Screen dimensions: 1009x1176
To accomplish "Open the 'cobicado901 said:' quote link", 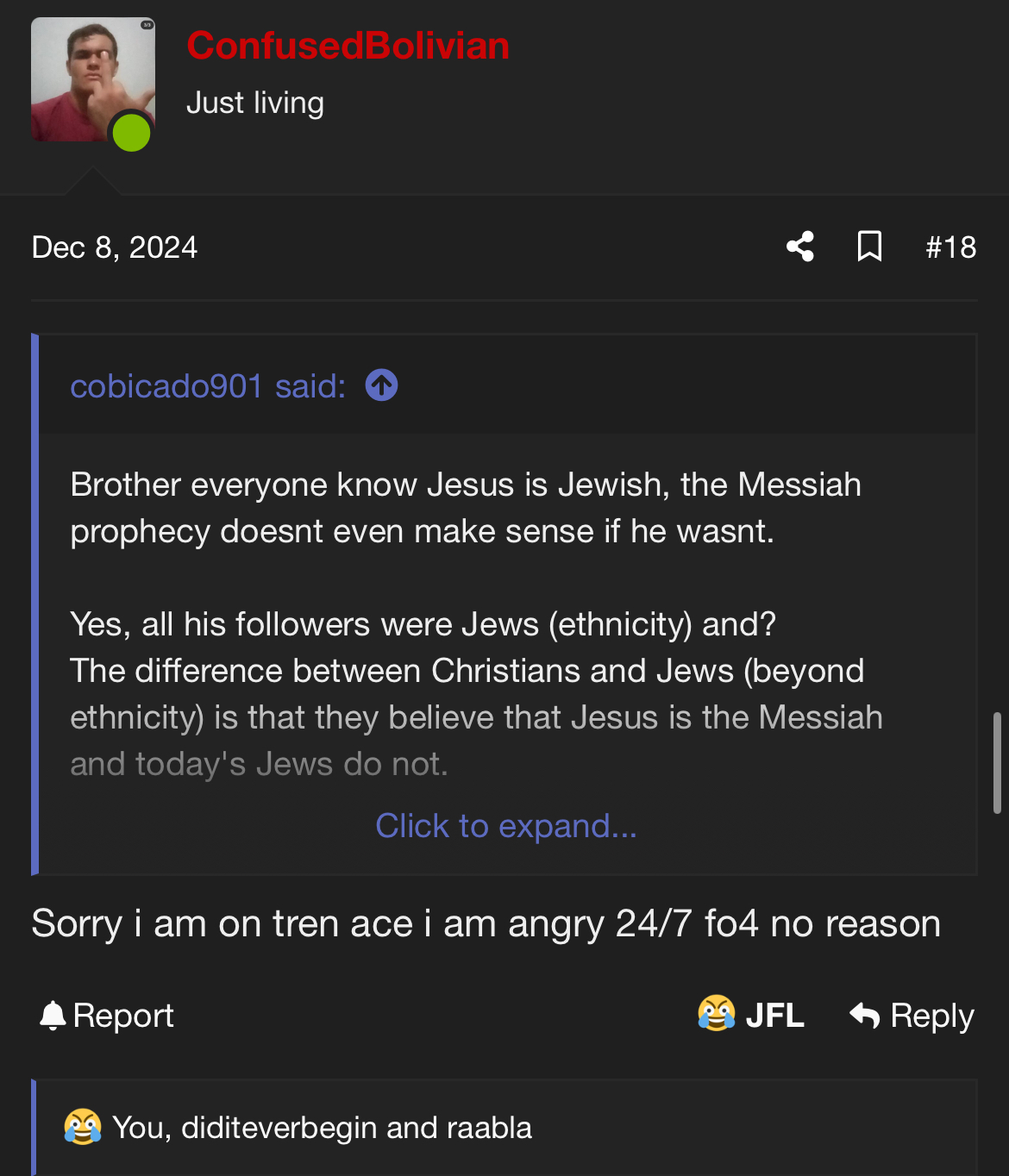I will (x=208, y=386).
